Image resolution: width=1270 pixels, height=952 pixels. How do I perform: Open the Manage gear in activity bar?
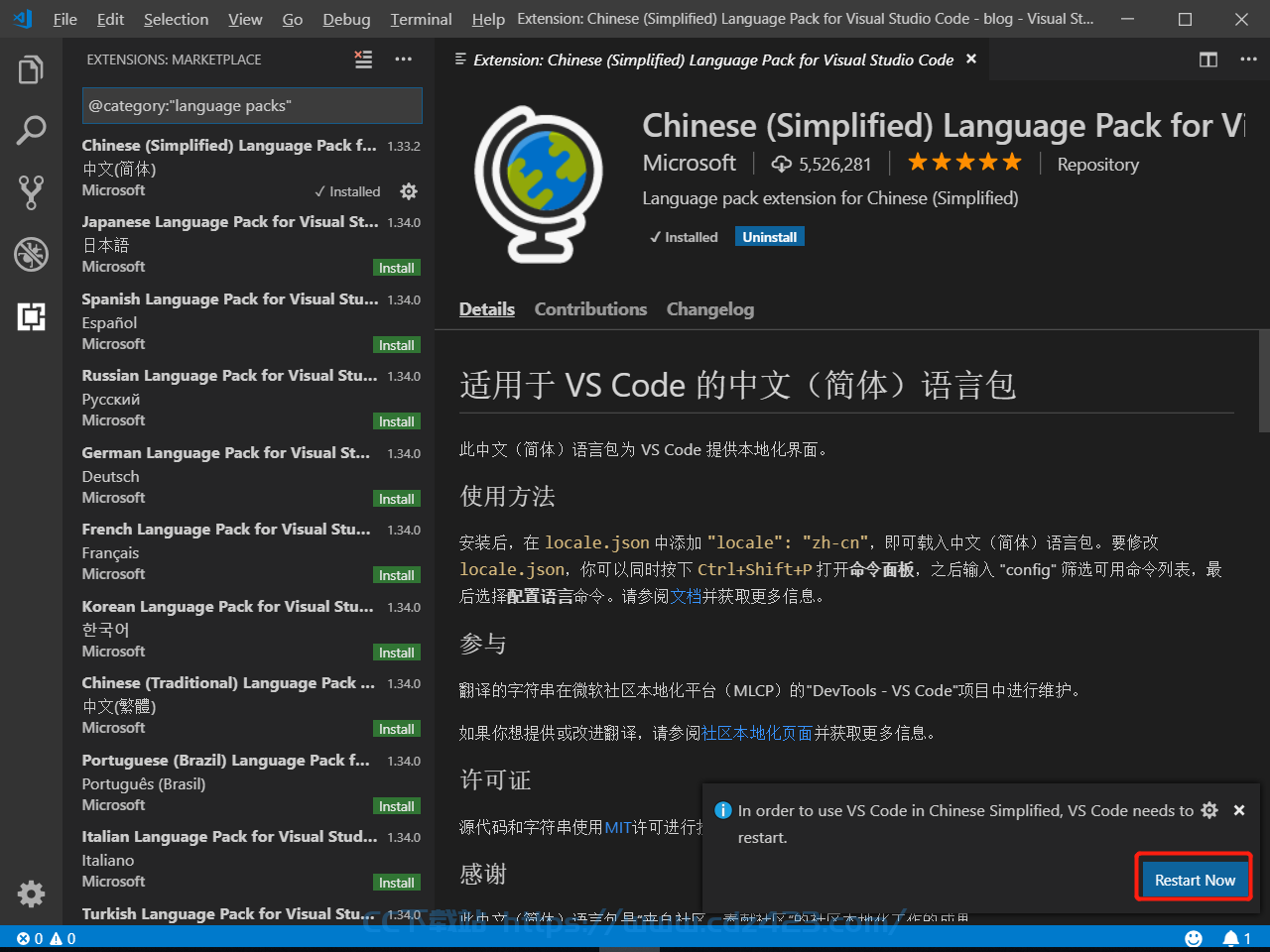pyautogui.click(x=31, y=893)
